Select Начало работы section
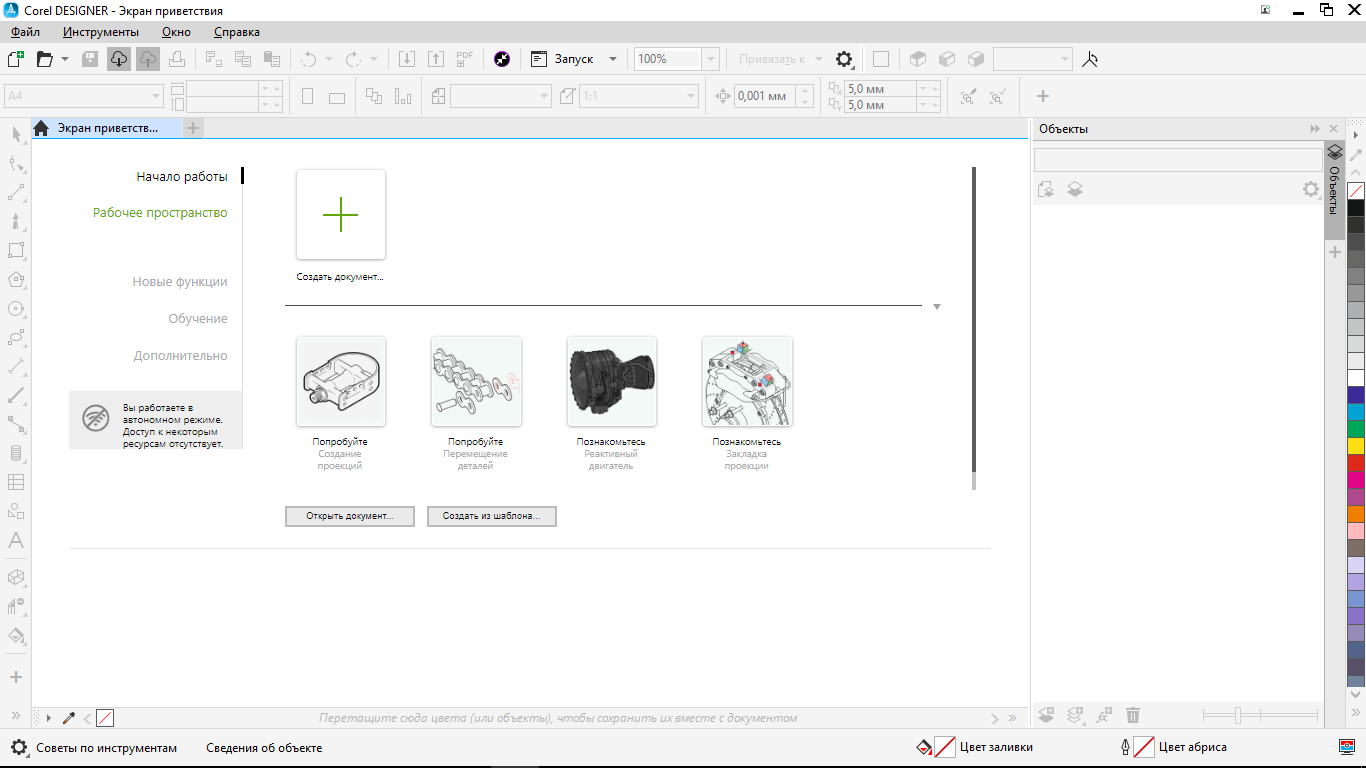 click(x=182, y=177)
